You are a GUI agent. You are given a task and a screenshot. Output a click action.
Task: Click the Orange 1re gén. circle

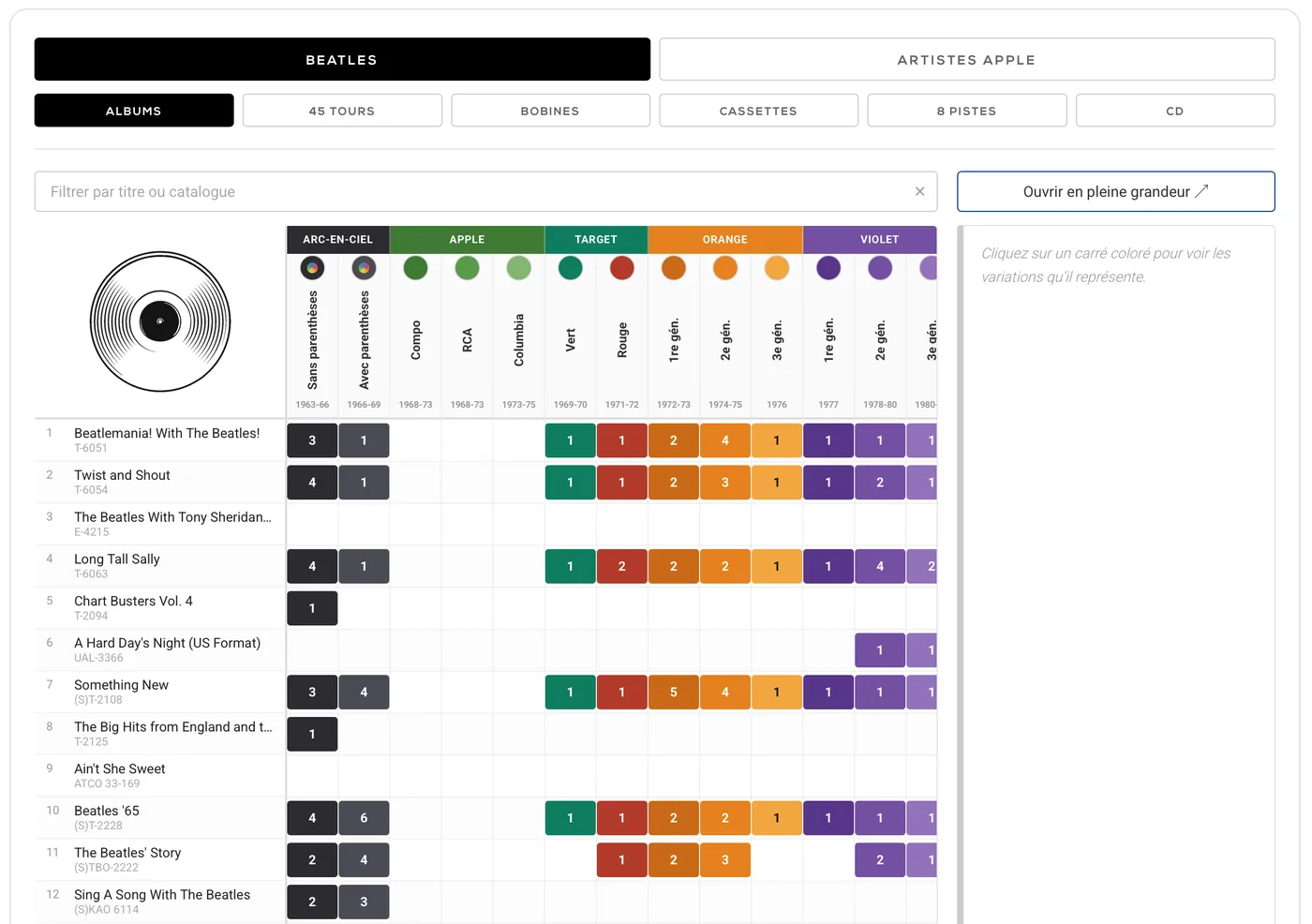pyautogui.click(x=673, y=268)
